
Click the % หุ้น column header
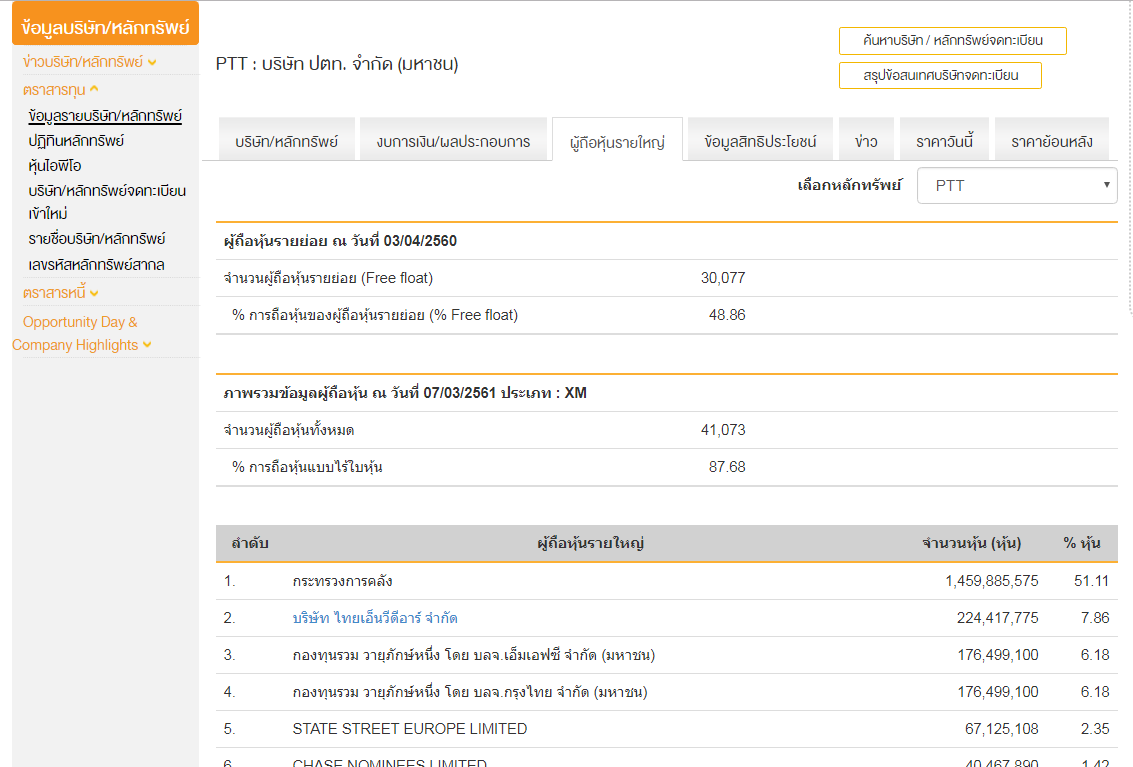(x=1082, y=544)
